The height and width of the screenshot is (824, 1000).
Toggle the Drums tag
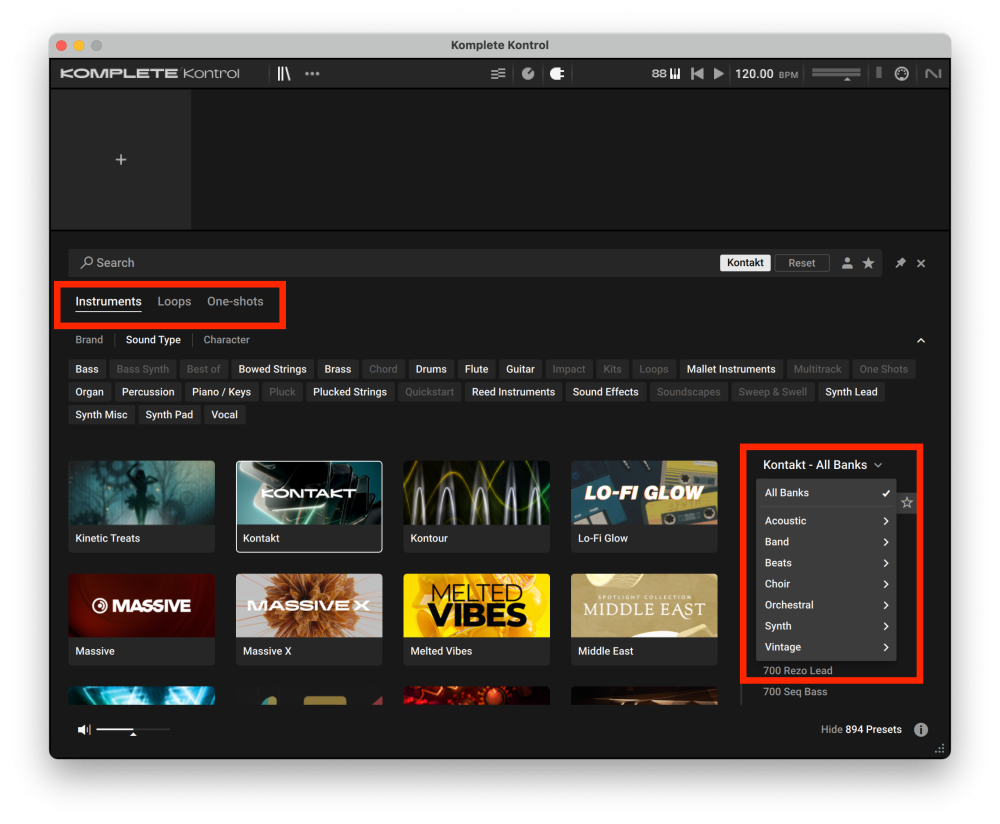(x=431, y=369)
